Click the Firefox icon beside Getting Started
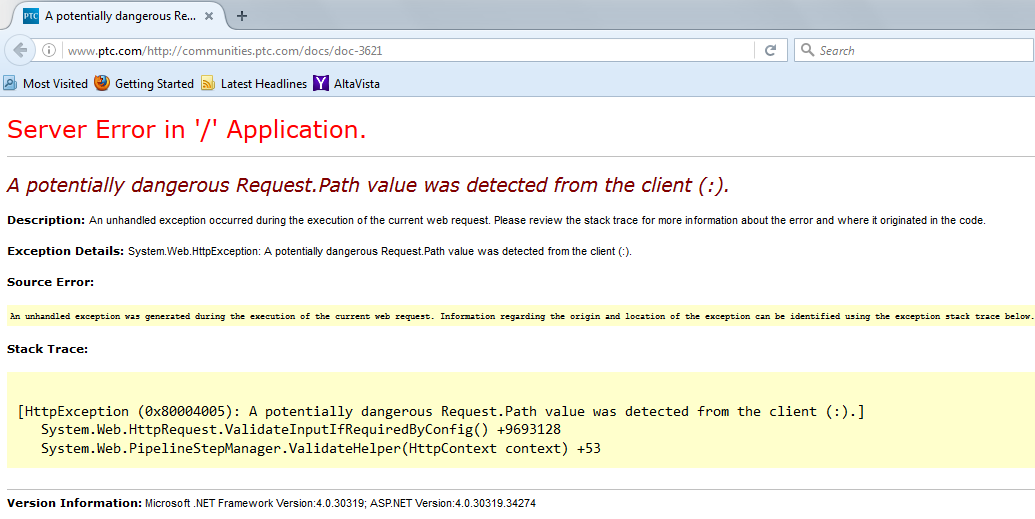The width and height of the screenshot is (1035, 519). coord(102,84)
